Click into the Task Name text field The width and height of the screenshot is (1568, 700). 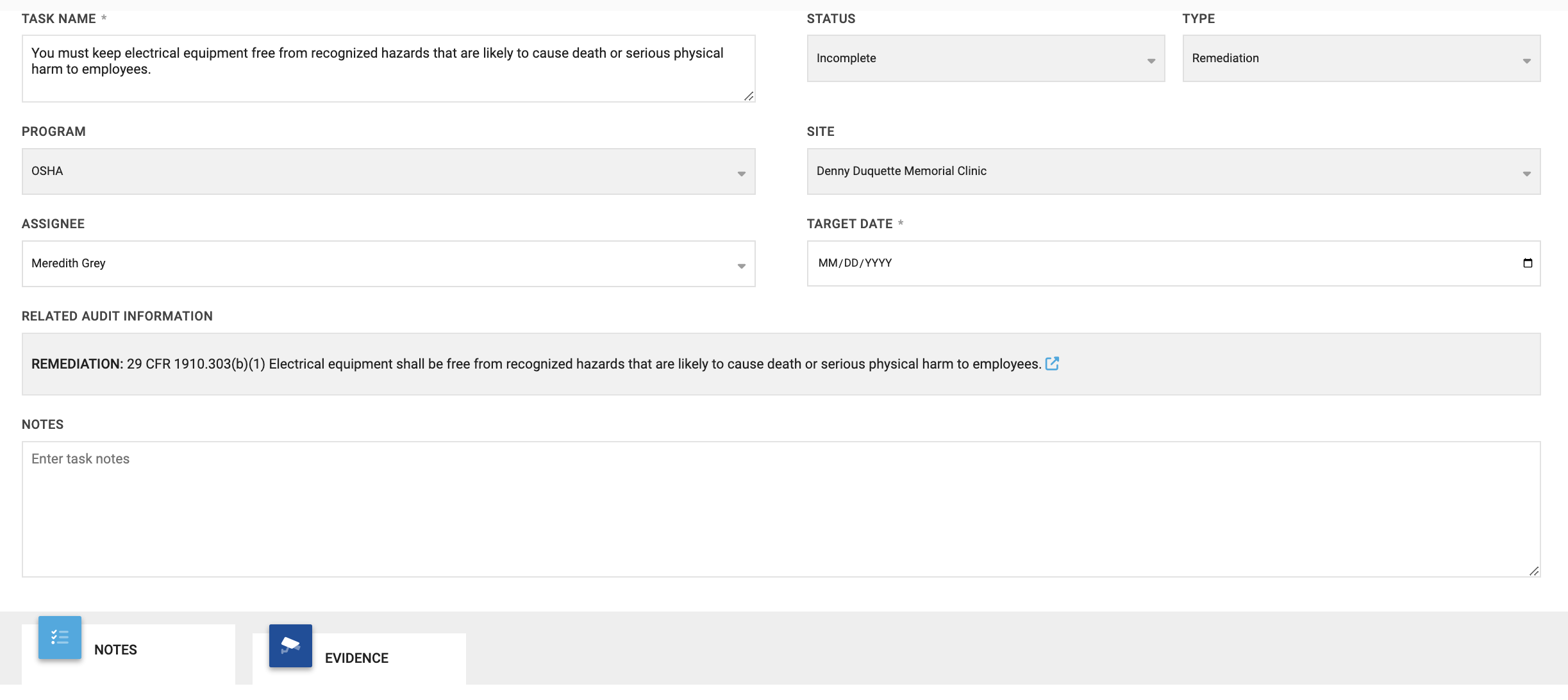point(388,68)
